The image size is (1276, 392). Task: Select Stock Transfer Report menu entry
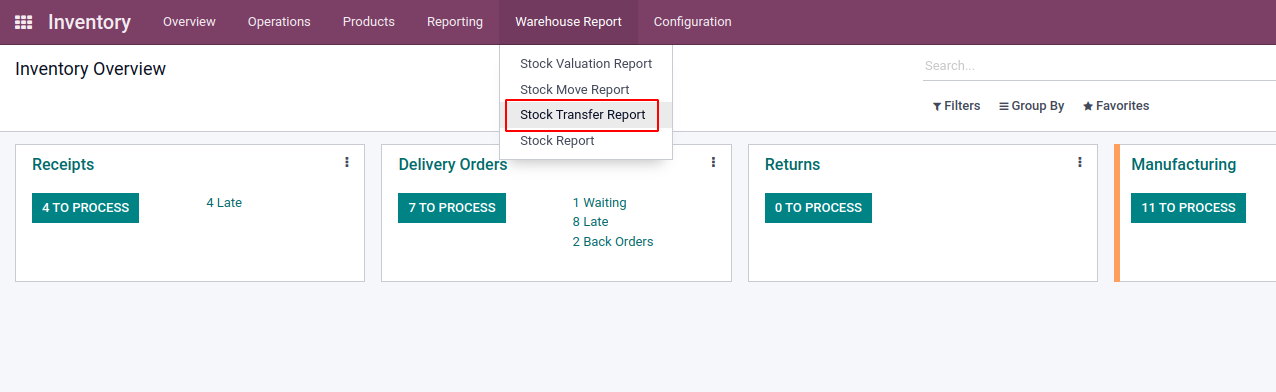click(x=583, y=115)
